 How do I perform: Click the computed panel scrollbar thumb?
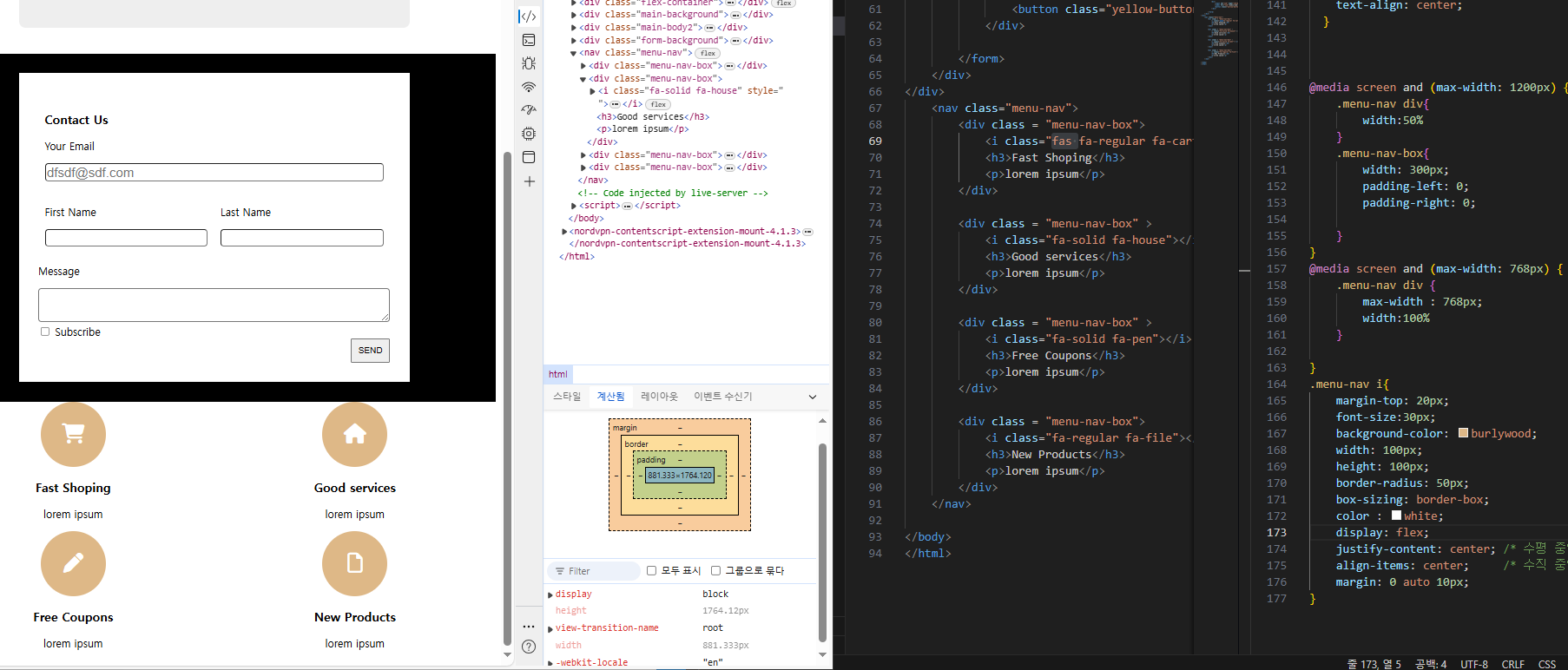822,542
